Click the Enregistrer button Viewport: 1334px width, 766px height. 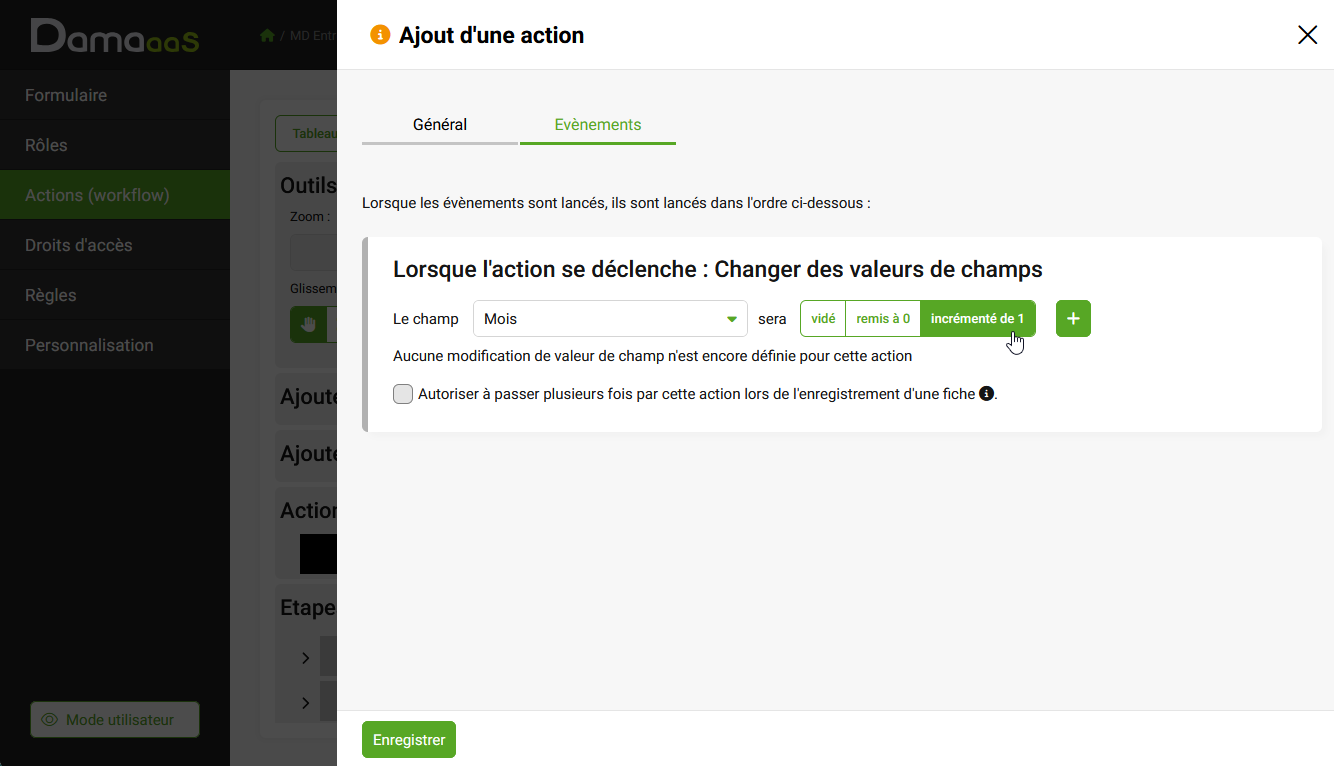click(409, 740)
